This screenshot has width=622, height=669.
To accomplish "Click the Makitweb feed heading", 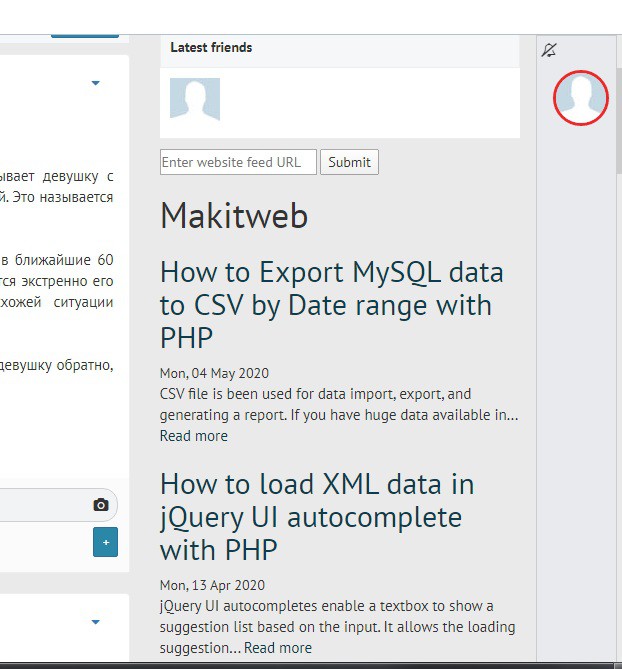I will 234,216.
